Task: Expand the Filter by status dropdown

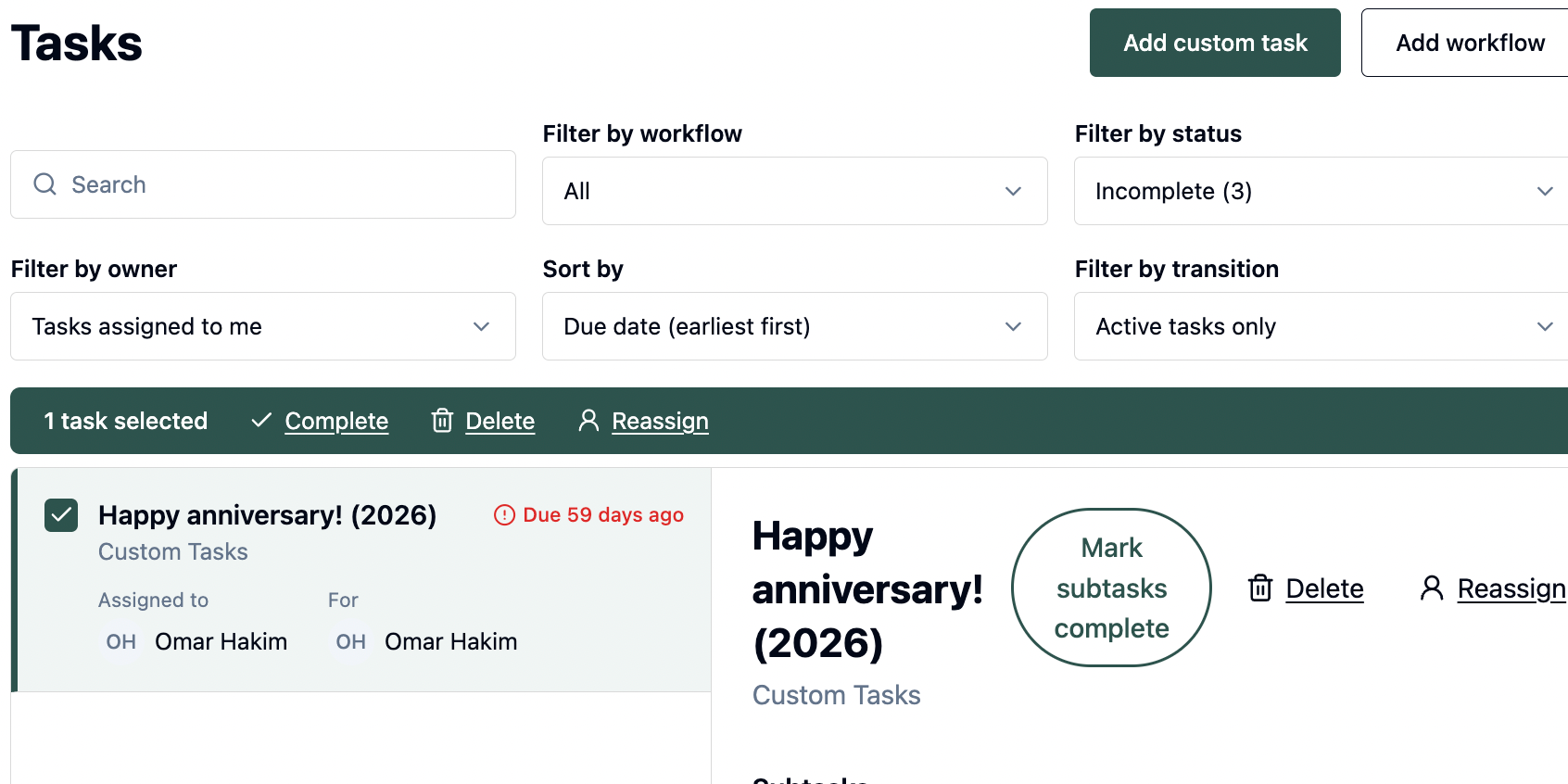Action: [1321, 191]
